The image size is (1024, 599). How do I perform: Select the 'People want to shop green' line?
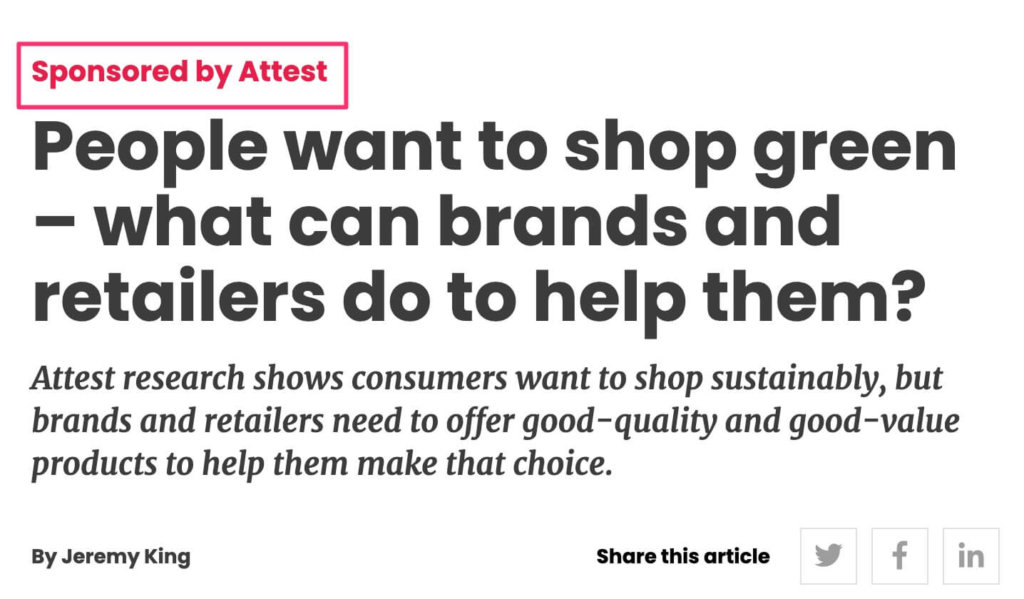point(494,148)
